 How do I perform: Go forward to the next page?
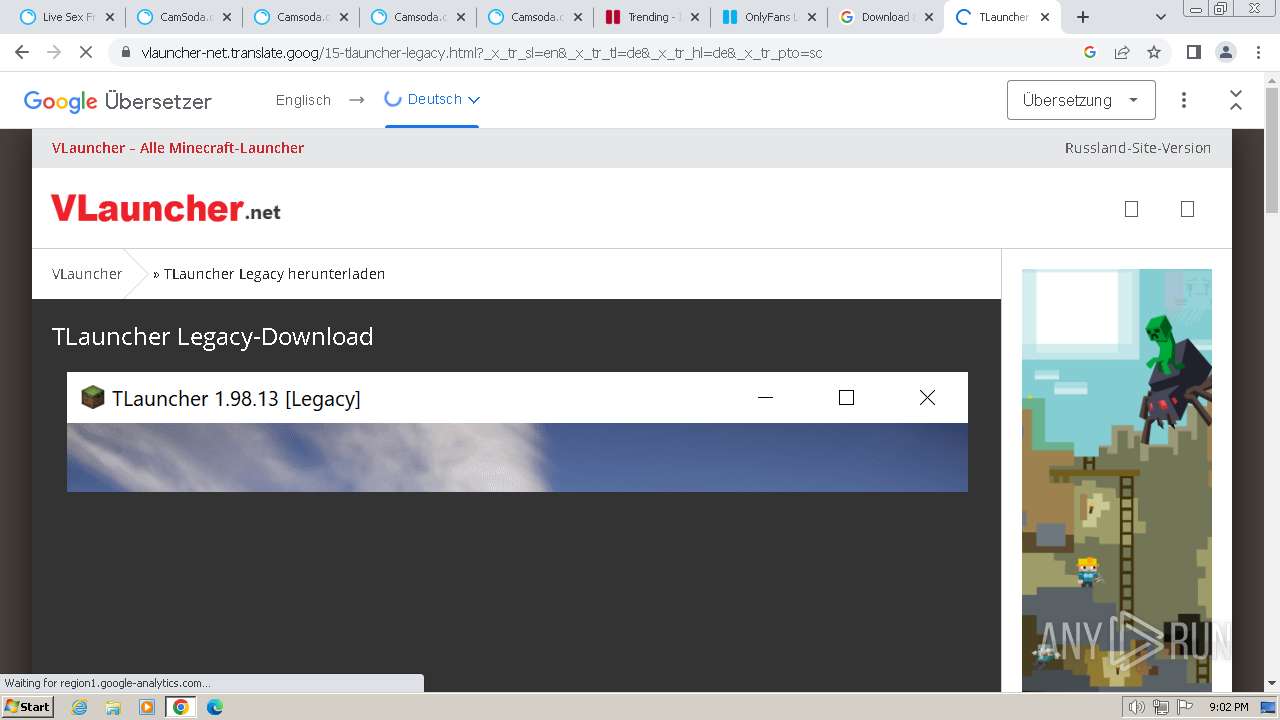(54, 52)
